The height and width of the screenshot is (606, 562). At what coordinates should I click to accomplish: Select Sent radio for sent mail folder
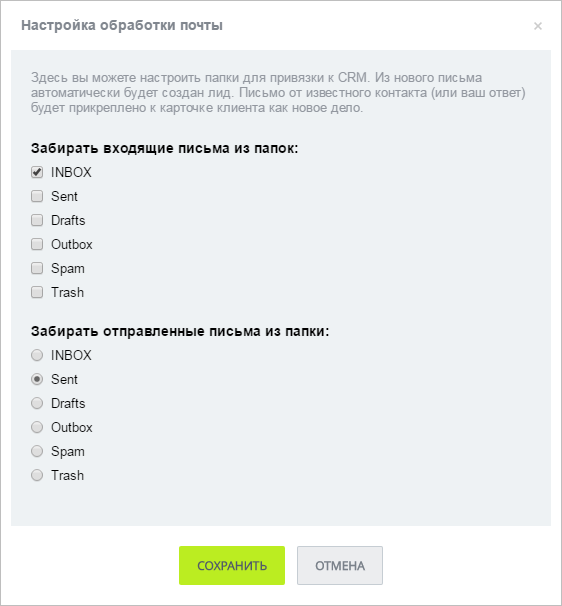click(37, 379)
